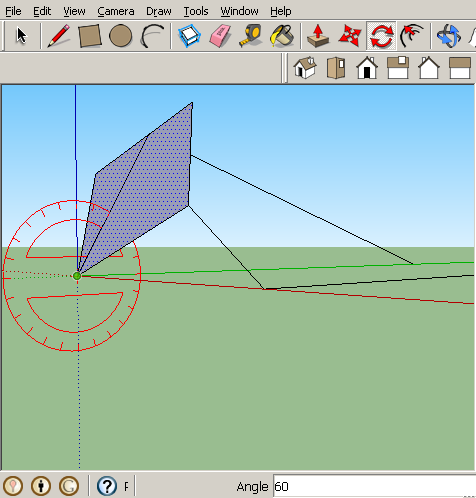Open the Edit menu
This screenshot has width=476, height=498.
click(x=42, y=11)
